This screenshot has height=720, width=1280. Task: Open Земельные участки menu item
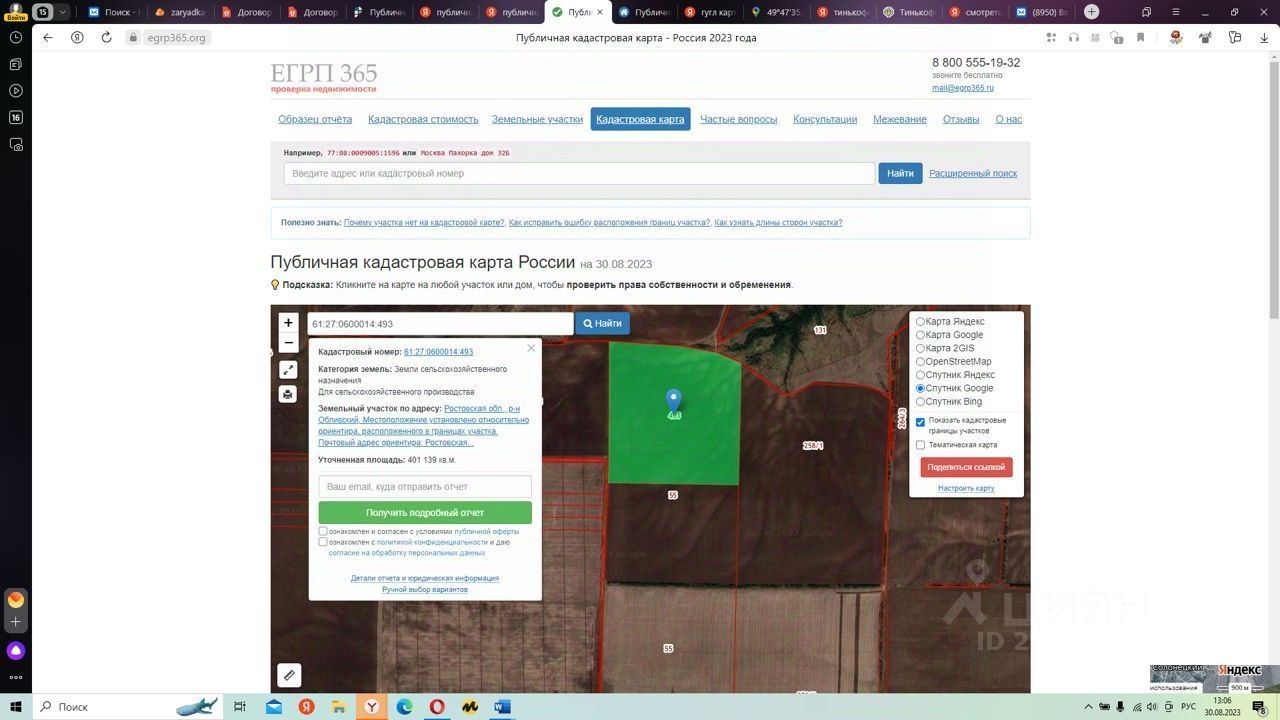[x=537, y=119]
